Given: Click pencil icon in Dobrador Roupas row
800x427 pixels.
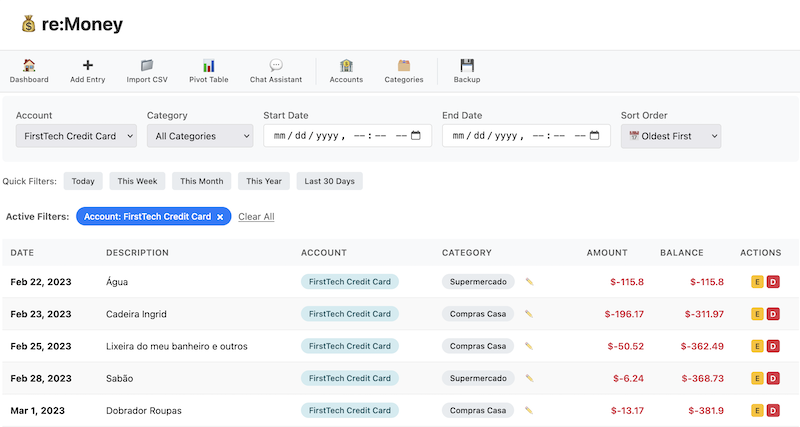Looking at the screenshot, I should click(529, 410).
